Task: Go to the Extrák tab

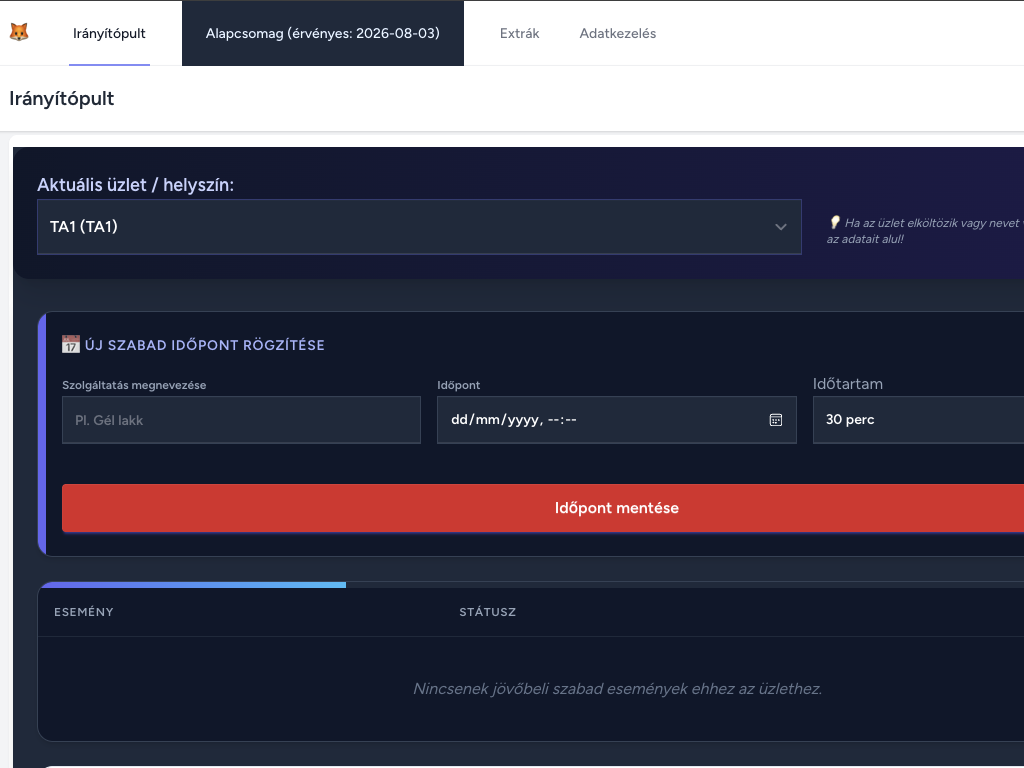Action: pyautogui.click(x=519, y=33)
